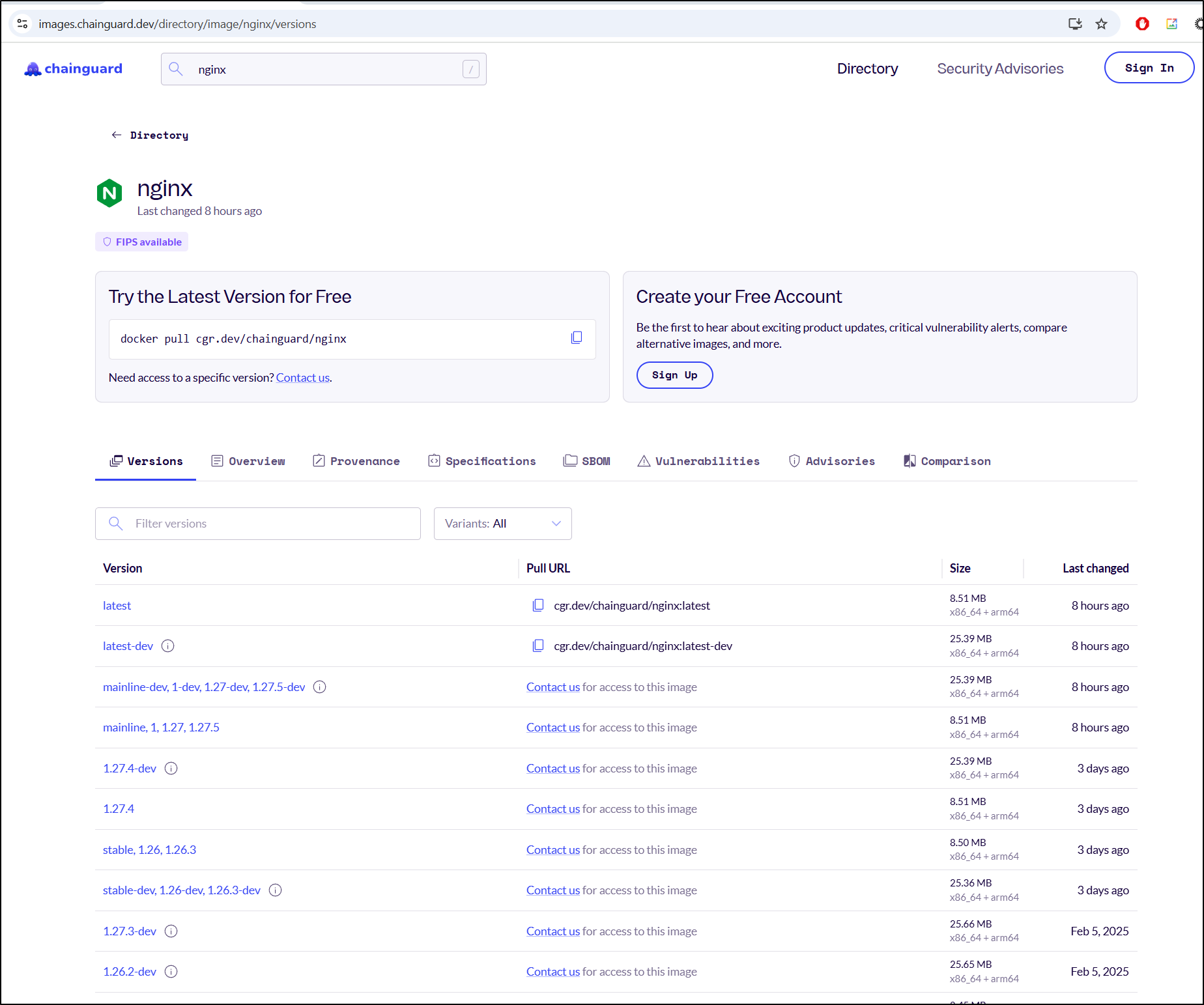The image size is (1204, 1005).
Task: Click the docker pull cgr.dev/chainguard/nginx text
Action: (233, 339)
